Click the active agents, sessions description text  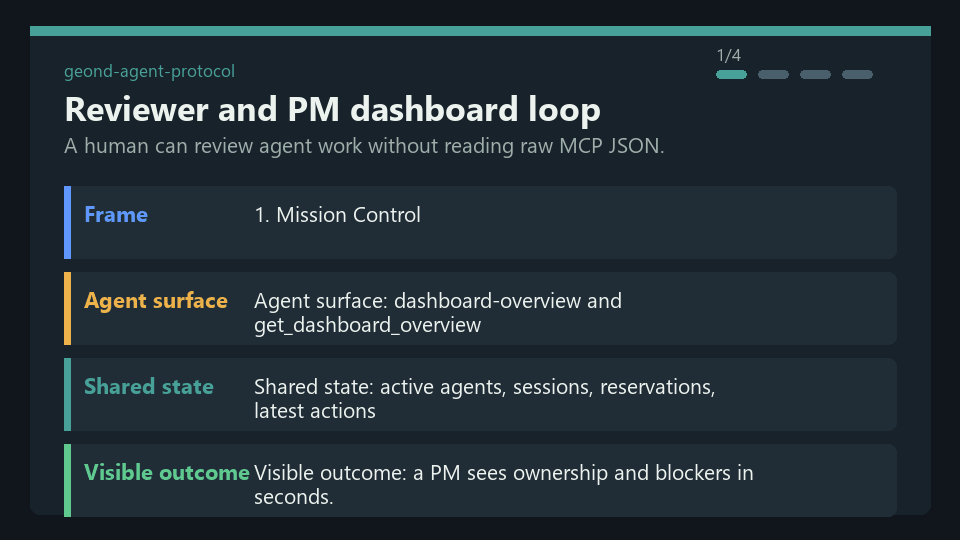coord(484,399)
